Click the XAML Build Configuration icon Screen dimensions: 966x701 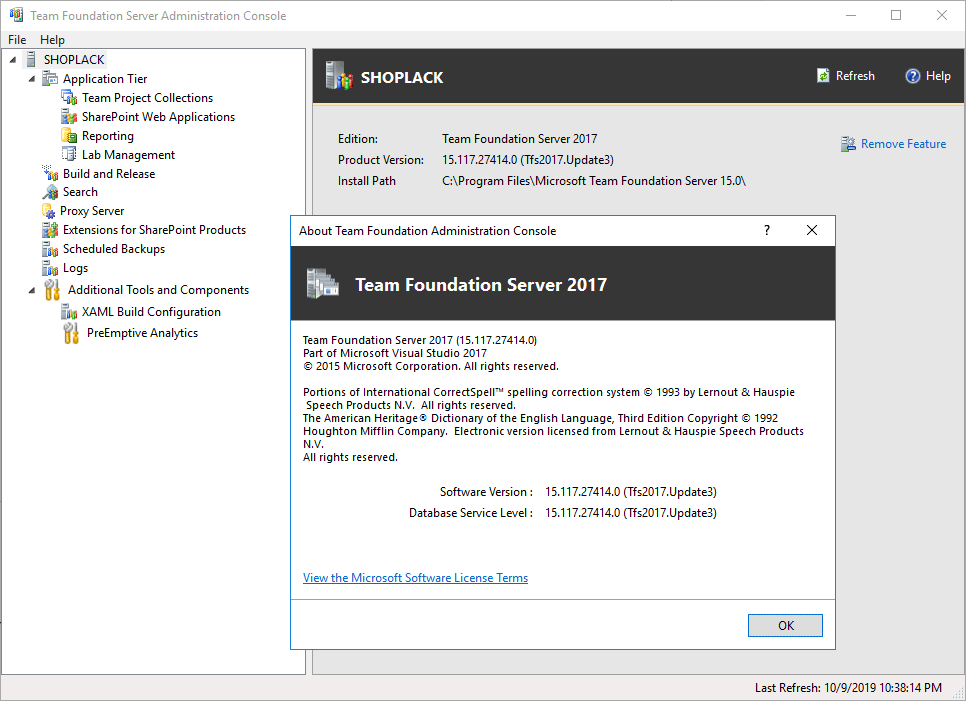click(69, 312)
